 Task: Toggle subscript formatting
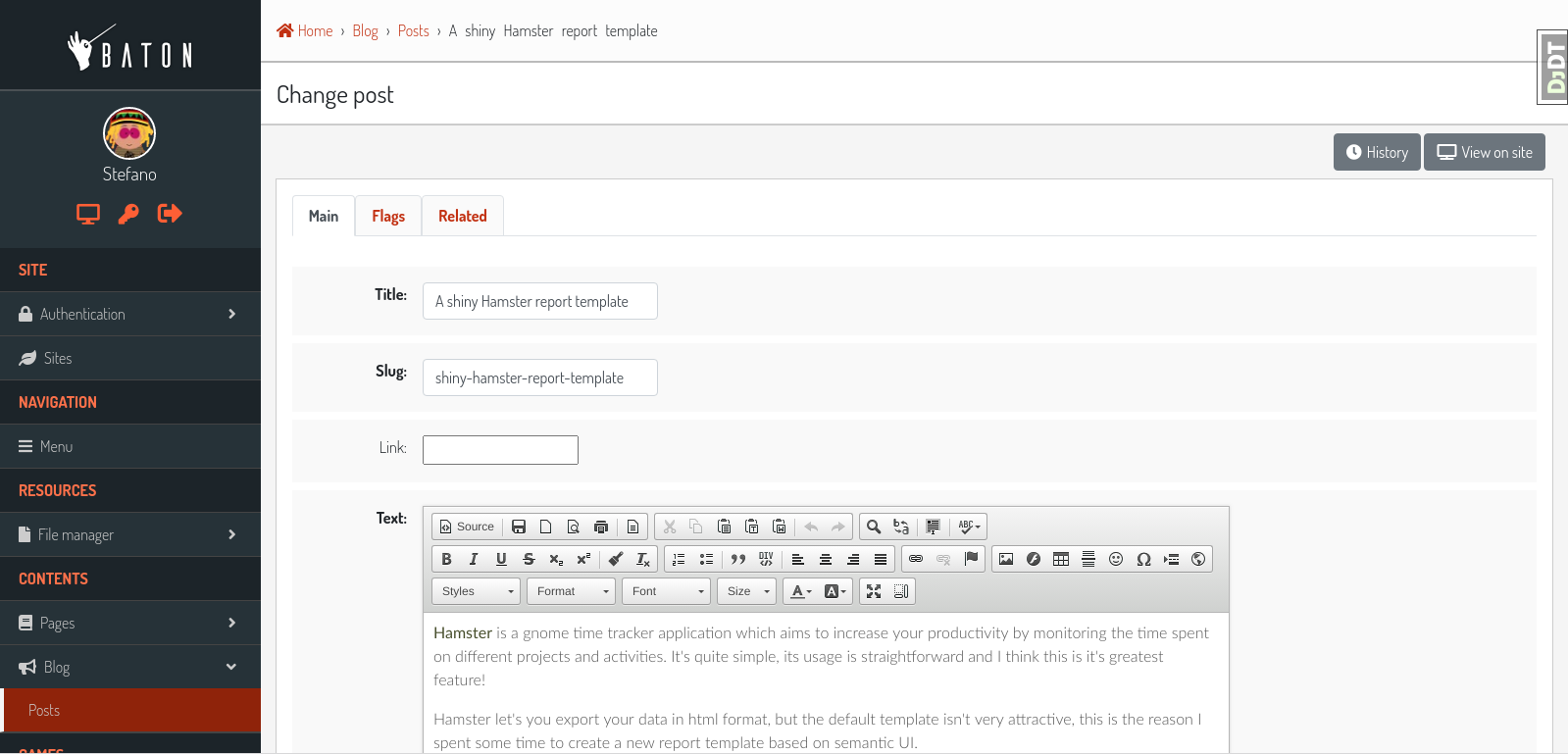pos(556,559)
